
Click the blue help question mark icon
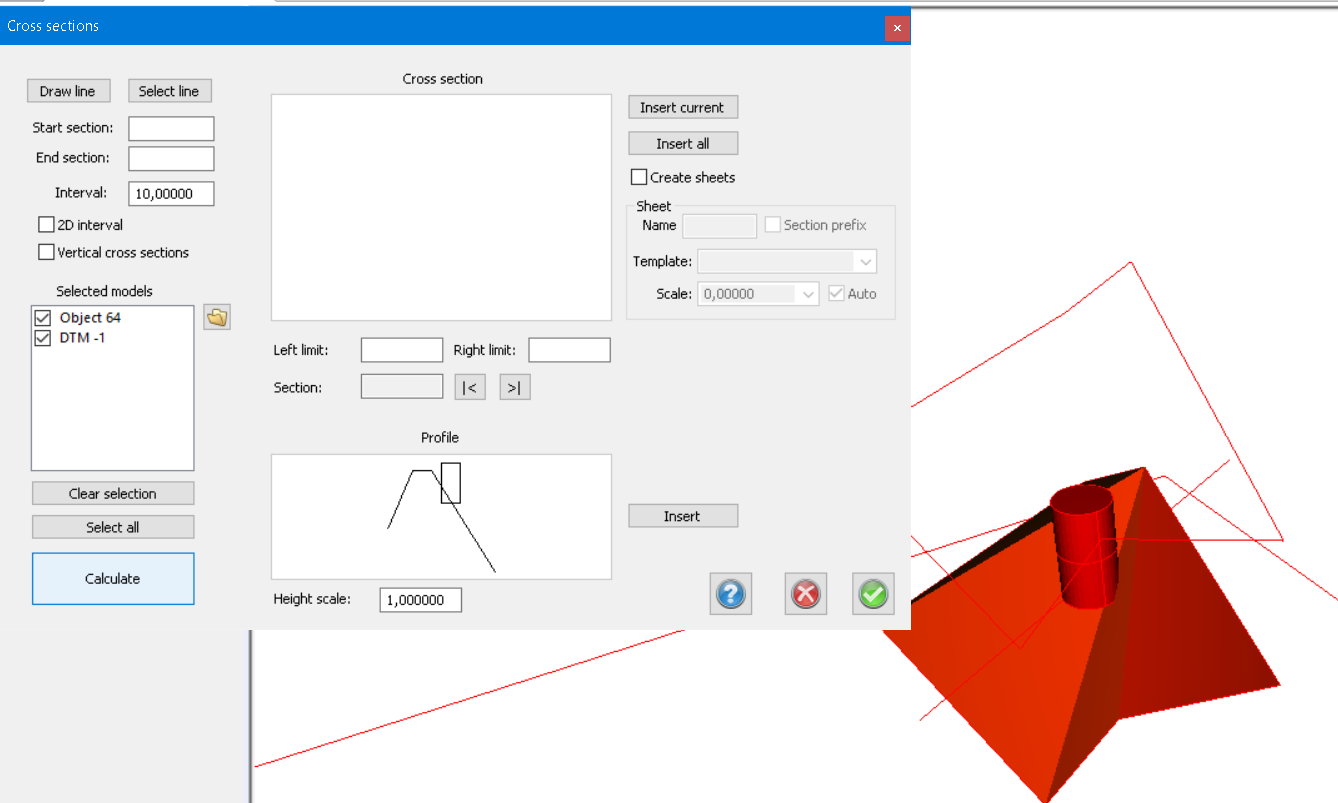point(731,594)
